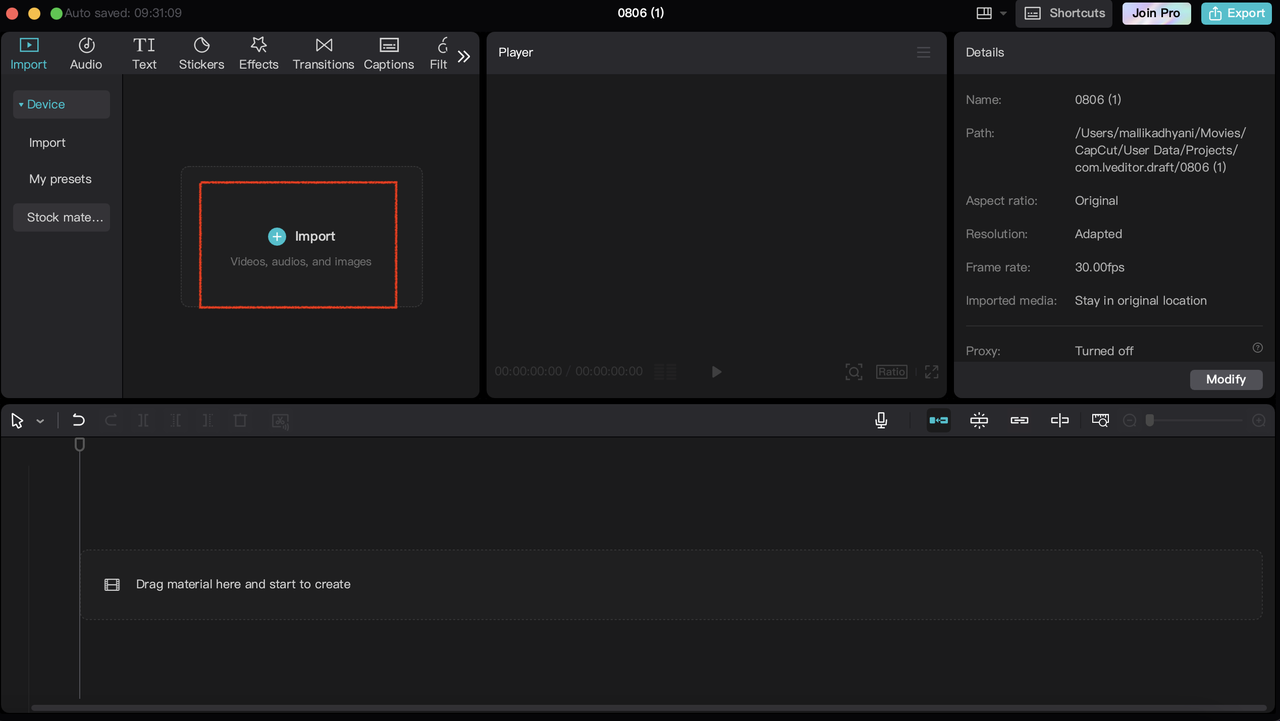This screenshot has width=1280, height=721.
Task: Open the hidden tabs with the double-chevron
Action: click(x=463, y=56)
